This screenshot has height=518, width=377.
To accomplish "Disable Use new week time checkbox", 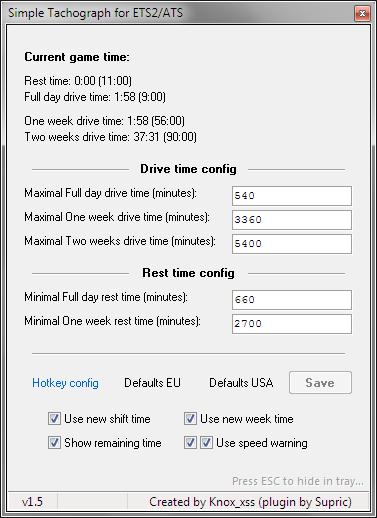I will point(190,419).
